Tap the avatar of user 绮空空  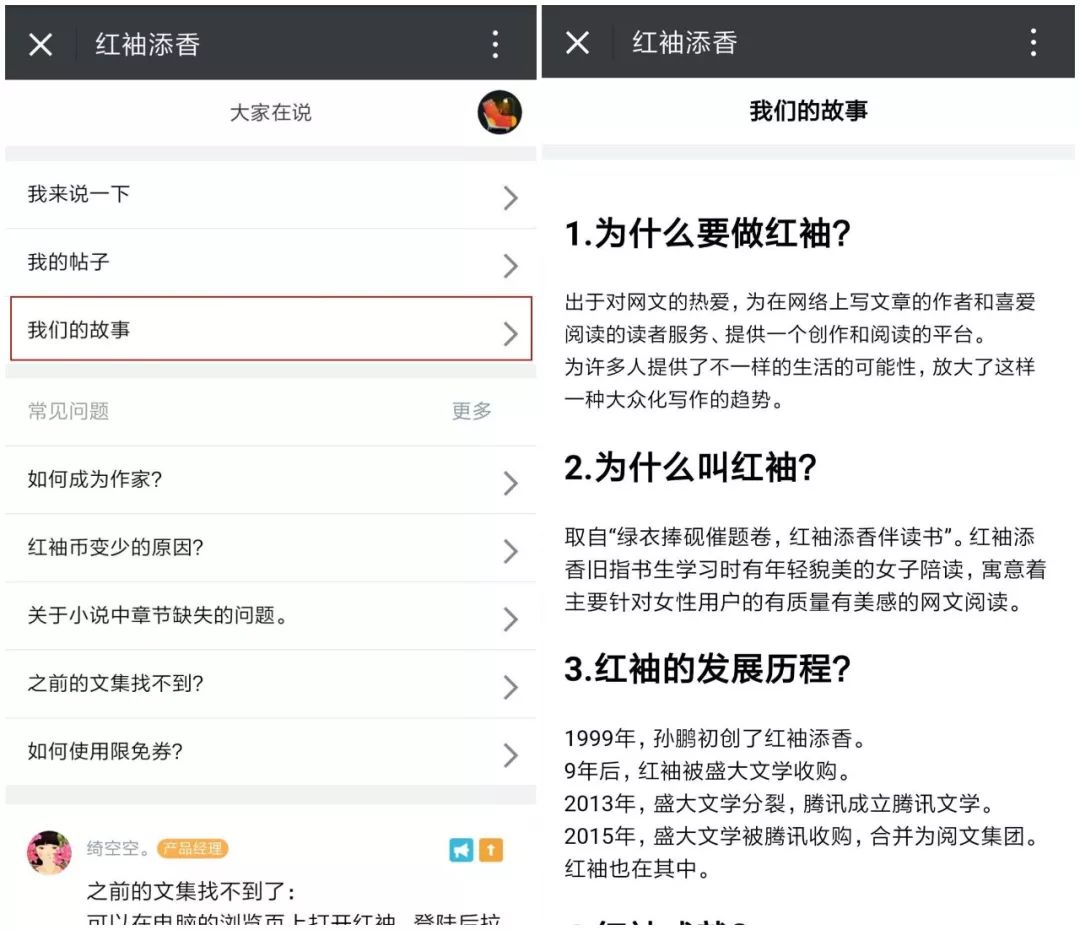pyautogui.click(x=49, y=852)
